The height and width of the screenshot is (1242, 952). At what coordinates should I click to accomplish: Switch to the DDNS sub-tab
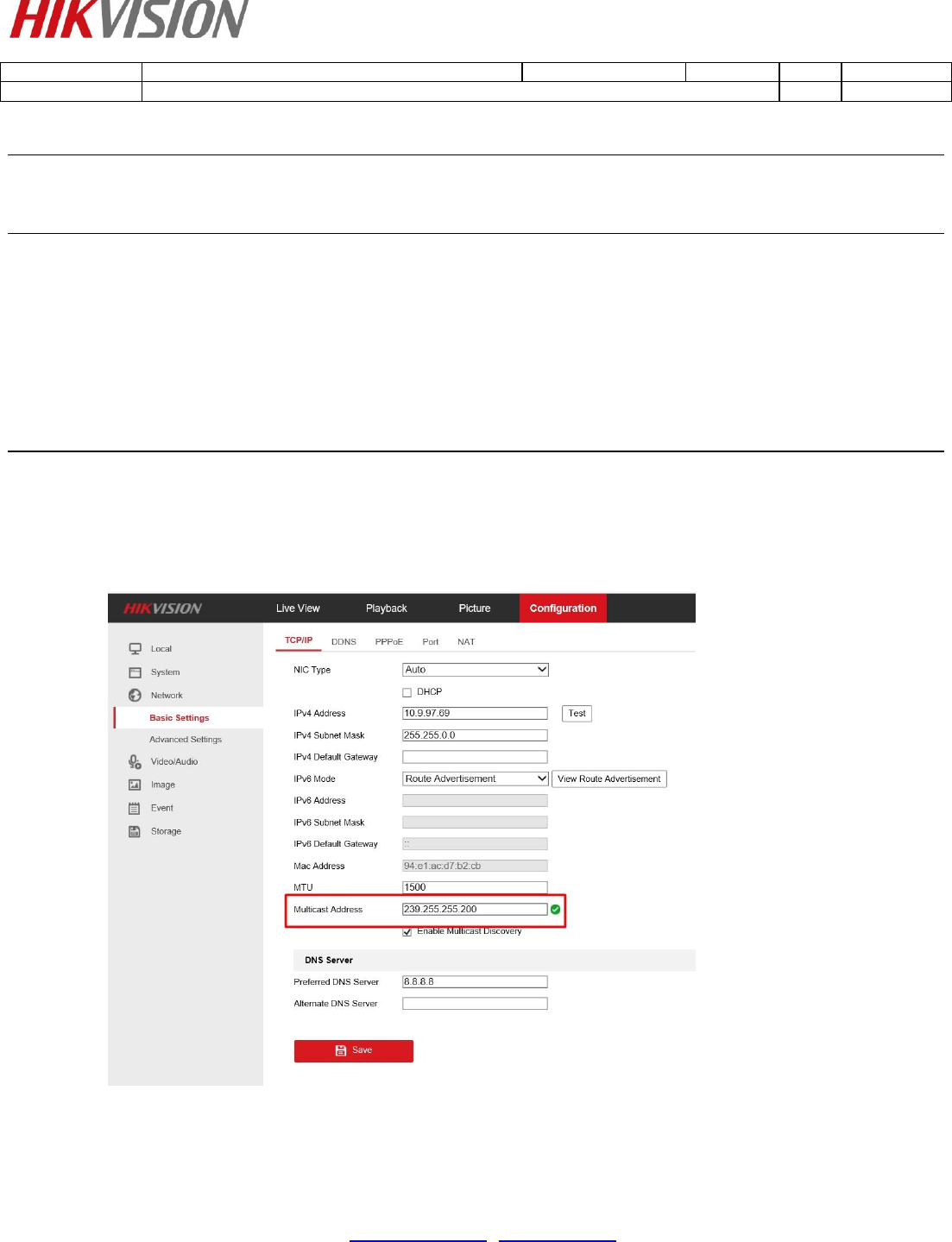click(344, 642)
